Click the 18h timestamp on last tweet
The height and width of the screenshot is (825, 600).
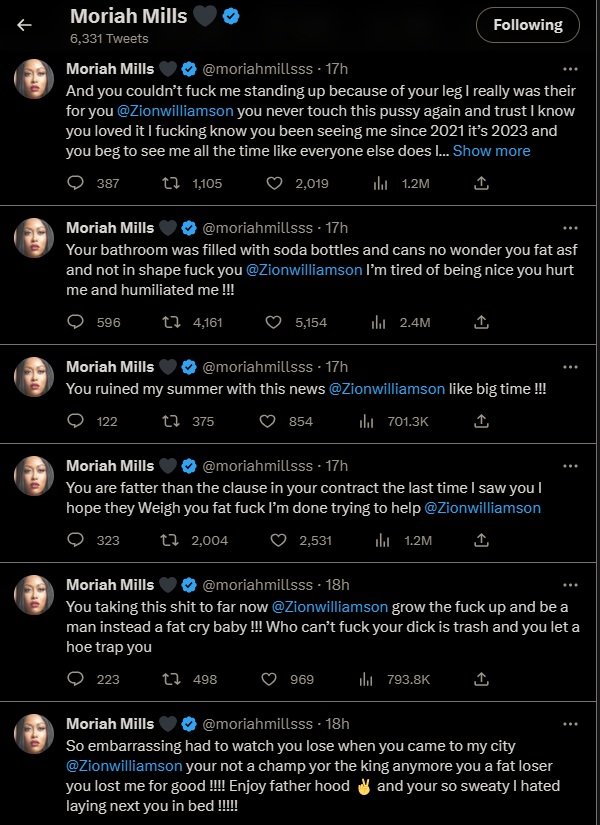coord(338,723)
